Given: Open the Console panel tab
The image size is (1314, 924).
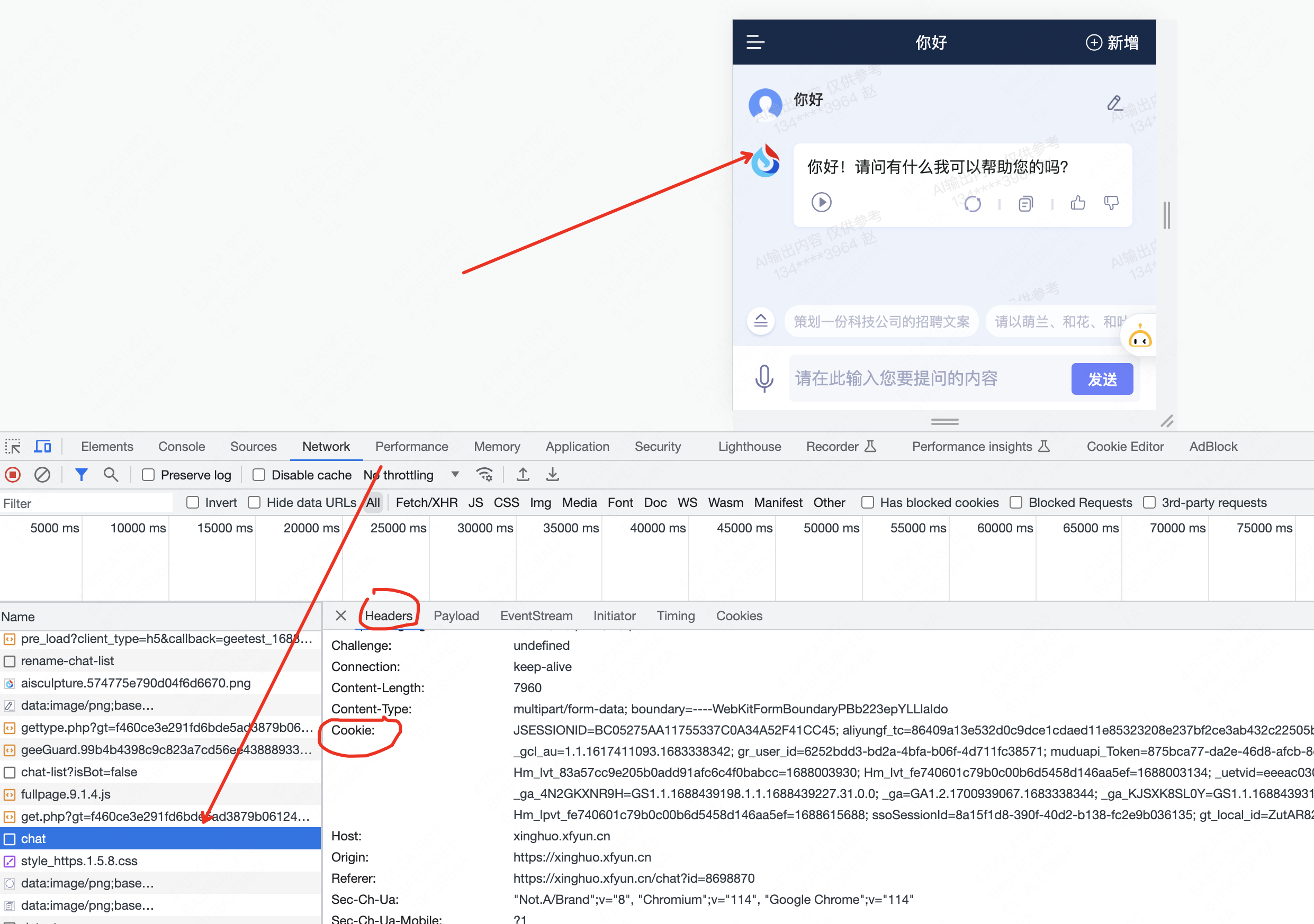Looking at the screenshot, I should click(x=182, y=446).
